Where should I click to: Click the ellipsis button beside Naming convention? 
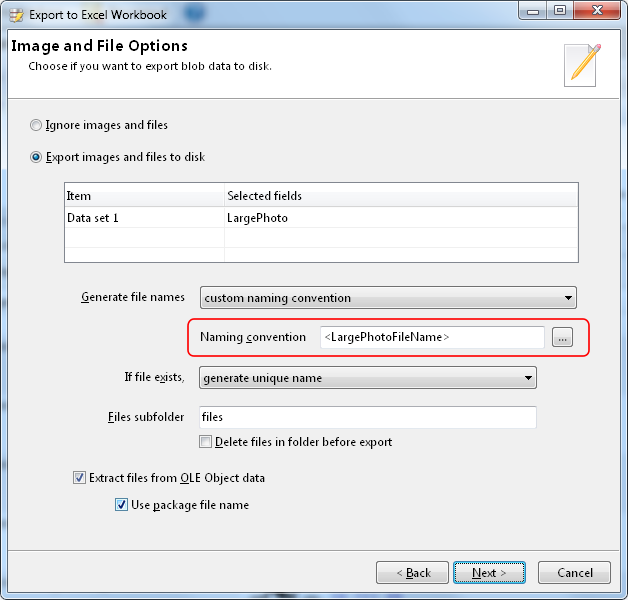563,338
